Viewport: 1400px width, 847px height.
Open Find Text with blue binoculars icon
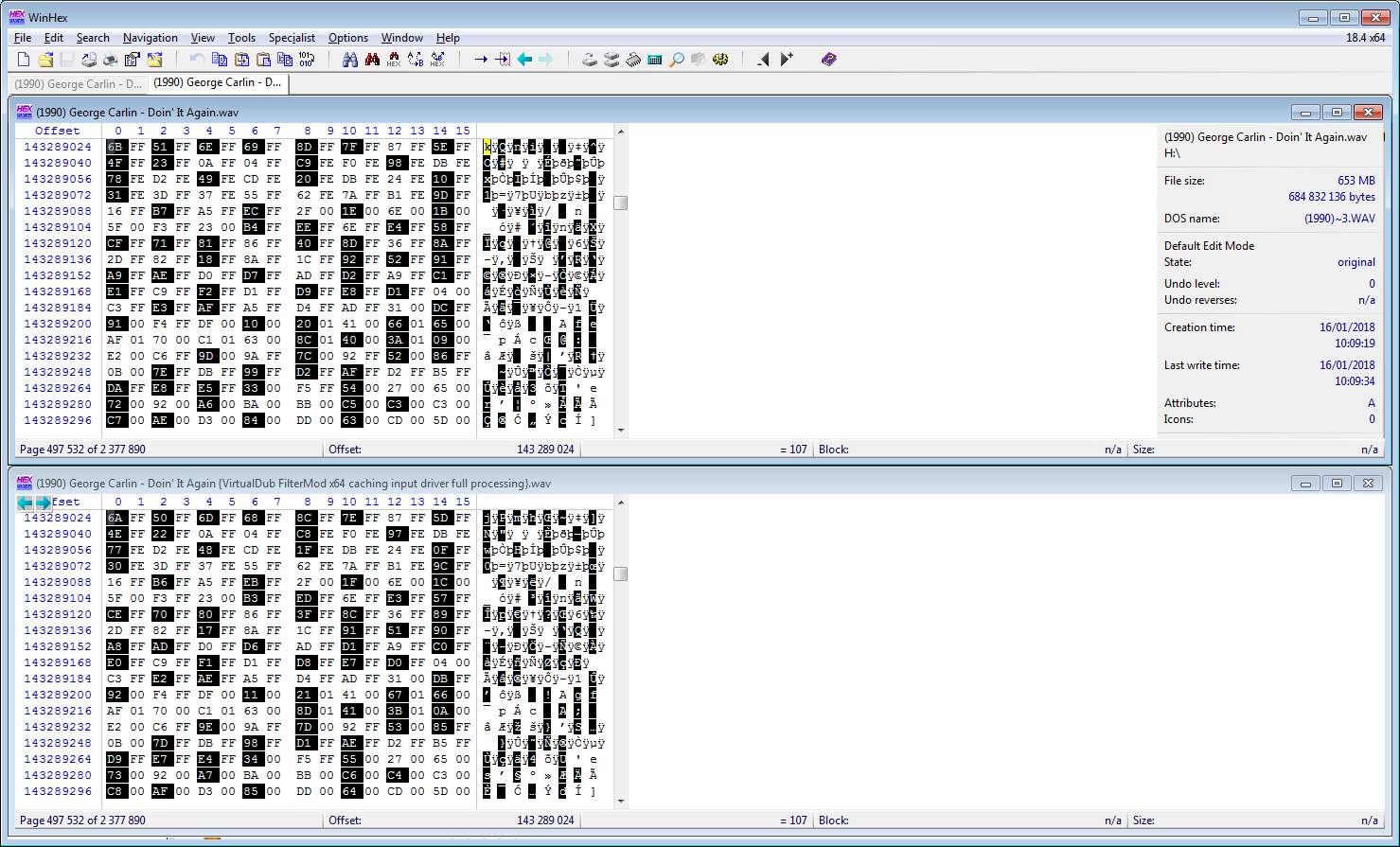click(x=350, y=60)
